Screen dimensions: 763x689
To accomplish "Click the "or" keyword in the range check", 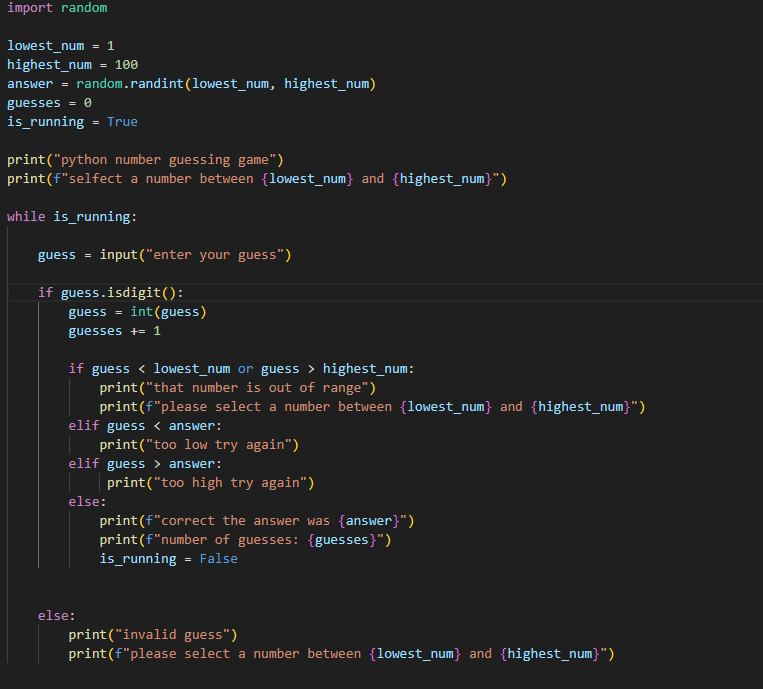I will [x=245, y=369].
